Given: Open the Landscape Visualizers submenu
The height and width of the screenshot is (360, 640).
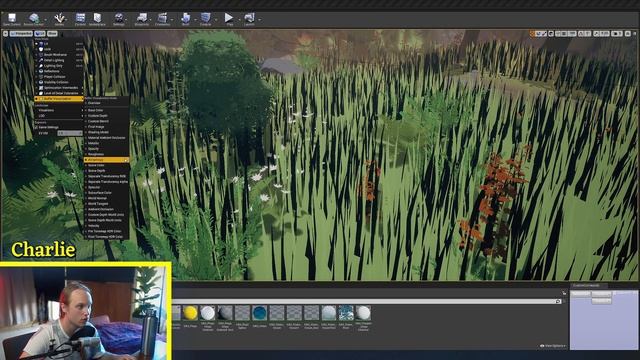Looking at the screenshot, I should pos(59,110).
